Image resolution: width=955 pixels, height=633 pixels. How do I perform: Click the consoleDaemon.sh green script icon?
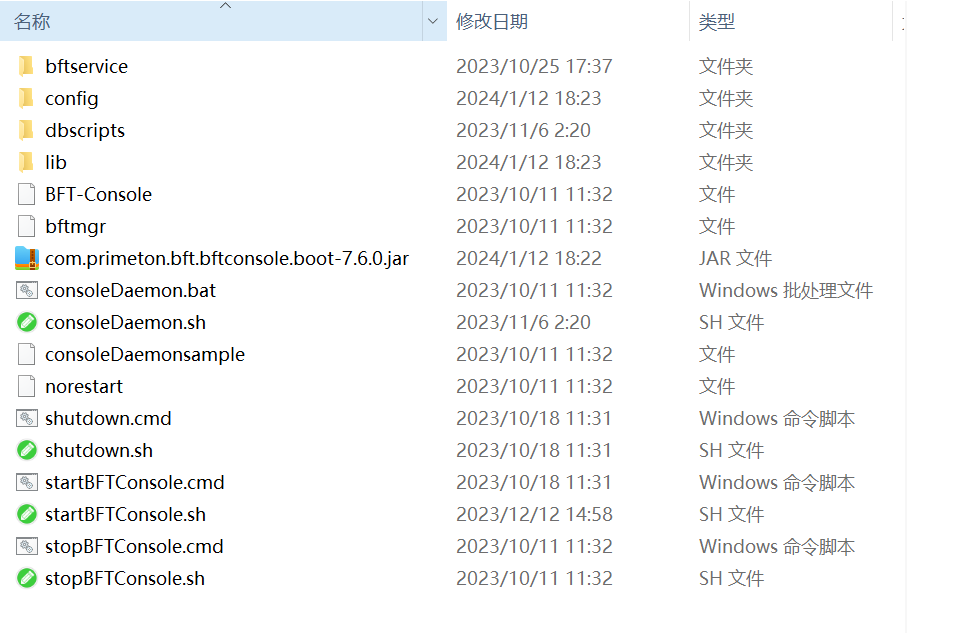27,322
